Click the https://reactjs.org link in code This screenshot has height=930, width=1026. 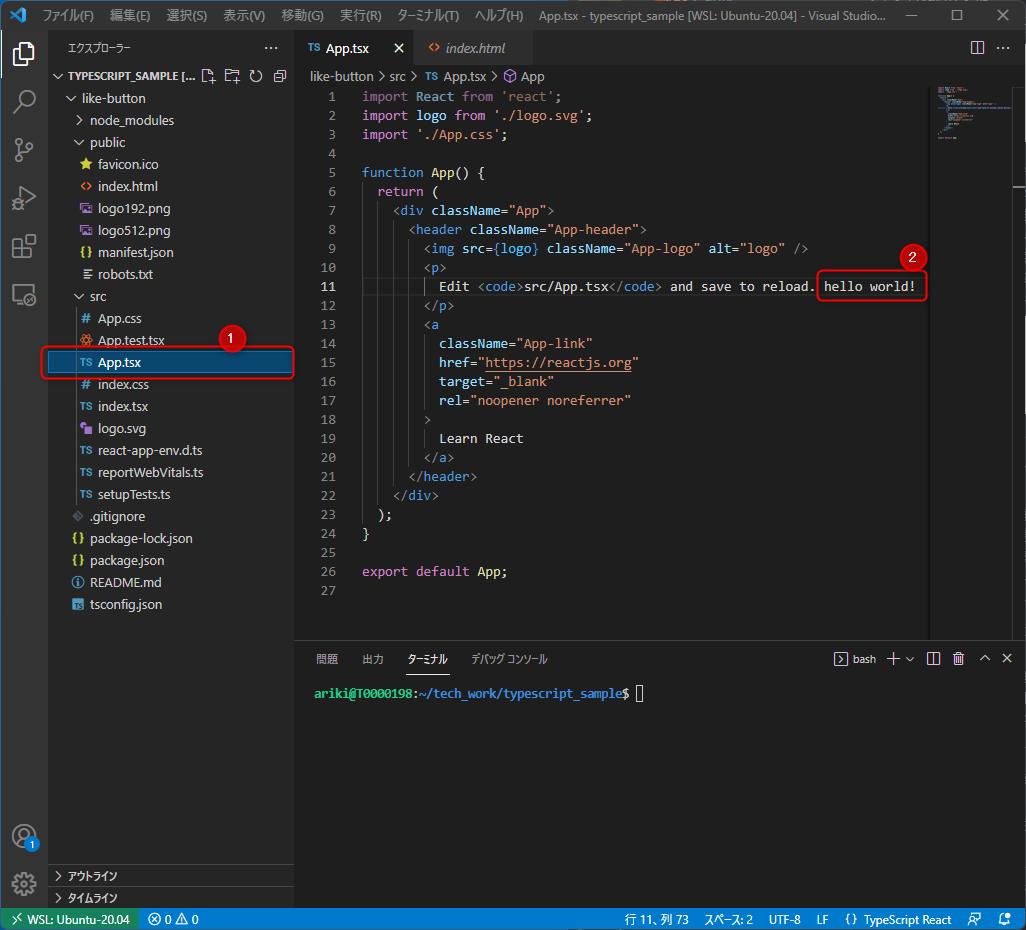point(559,362)
